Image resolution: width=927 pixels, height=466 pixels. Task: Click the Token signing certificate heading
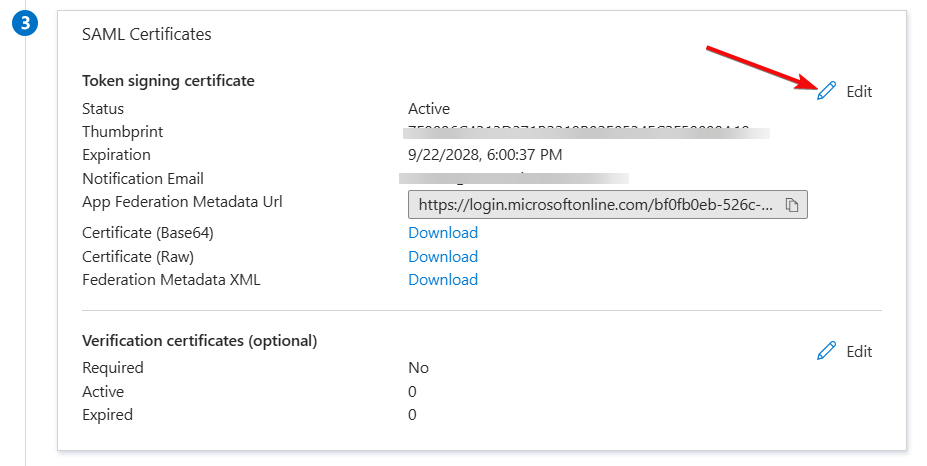[x=168, y=81]
